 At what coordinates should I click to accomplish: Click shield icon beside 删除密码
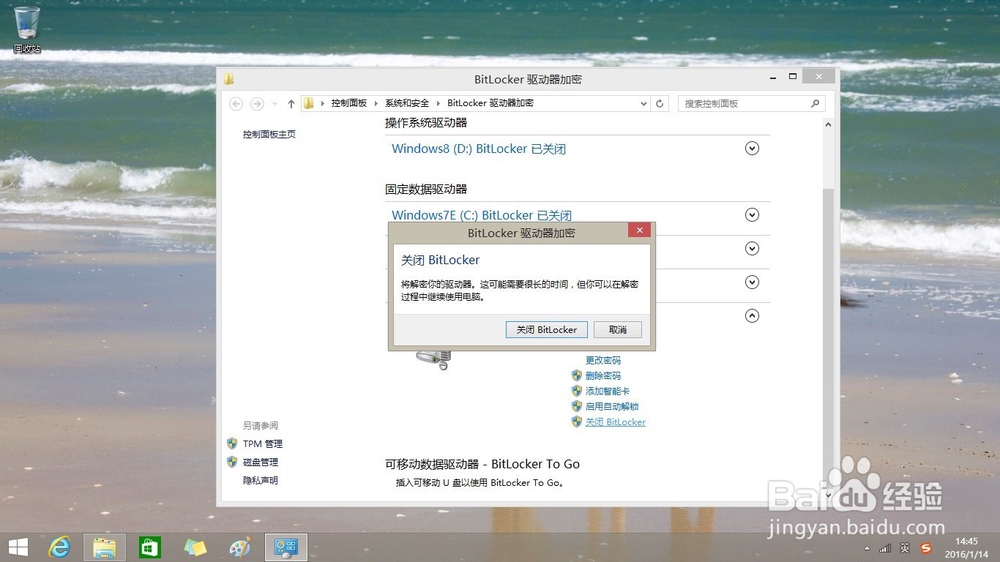click(577, 375)
